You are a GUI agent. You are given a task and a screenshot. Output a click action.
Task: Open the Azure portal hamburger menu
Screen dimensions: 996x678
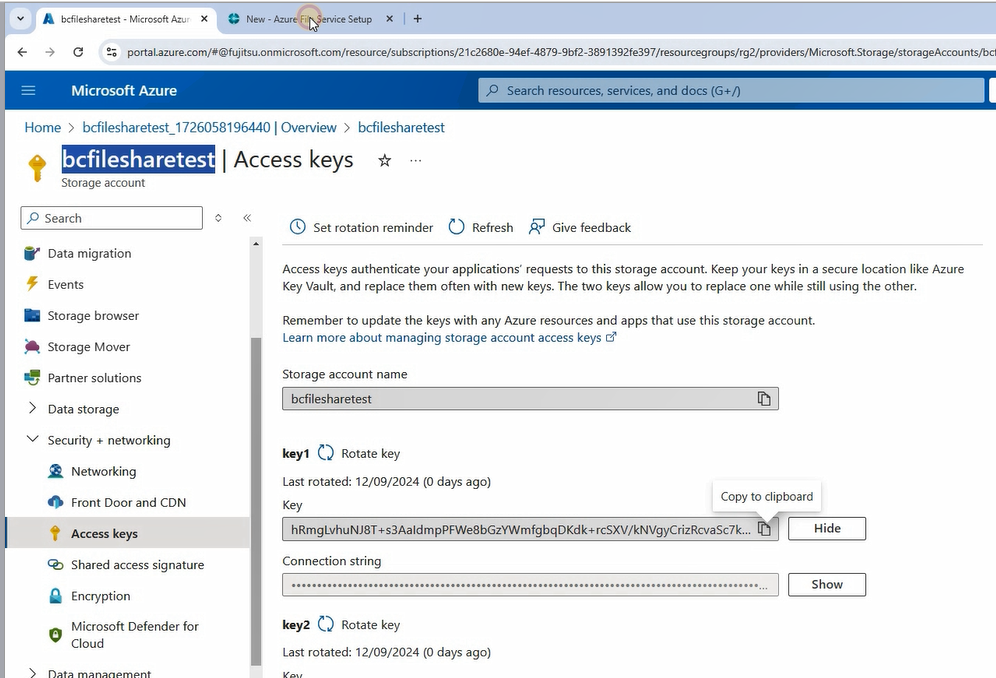coord(28,91)
